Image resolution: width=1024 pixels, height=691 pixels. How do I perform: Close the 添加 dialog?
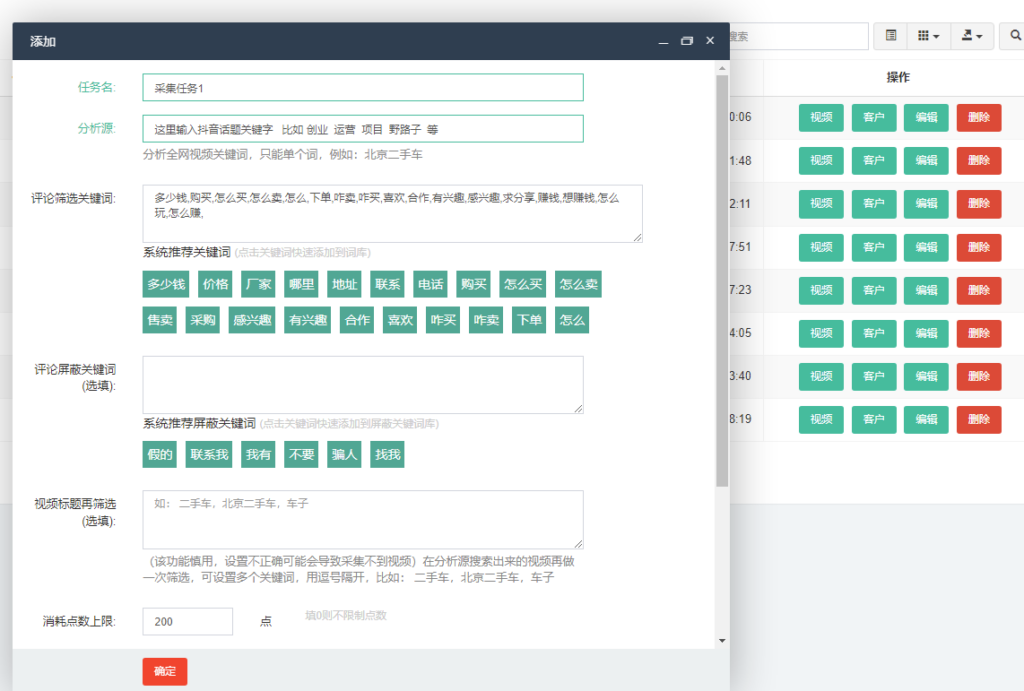[710, 41]
